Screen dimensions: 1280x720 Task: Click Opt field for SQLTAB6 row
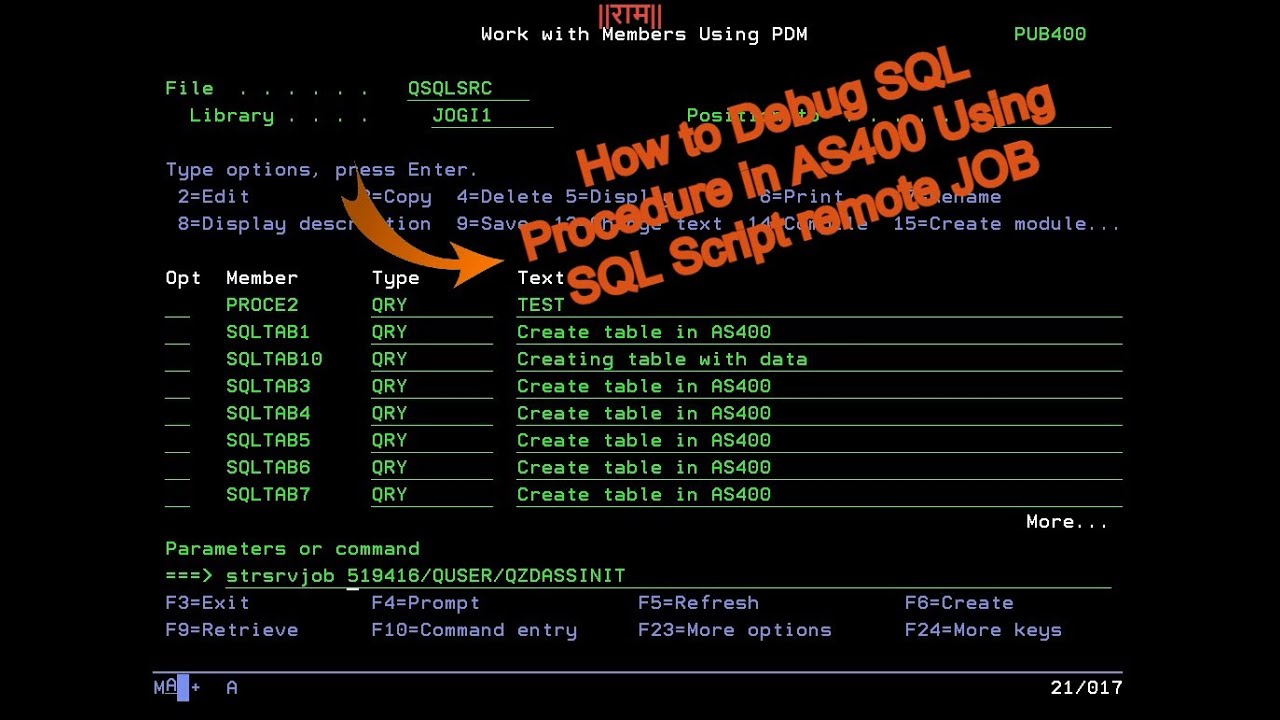(x=177, y=468)
